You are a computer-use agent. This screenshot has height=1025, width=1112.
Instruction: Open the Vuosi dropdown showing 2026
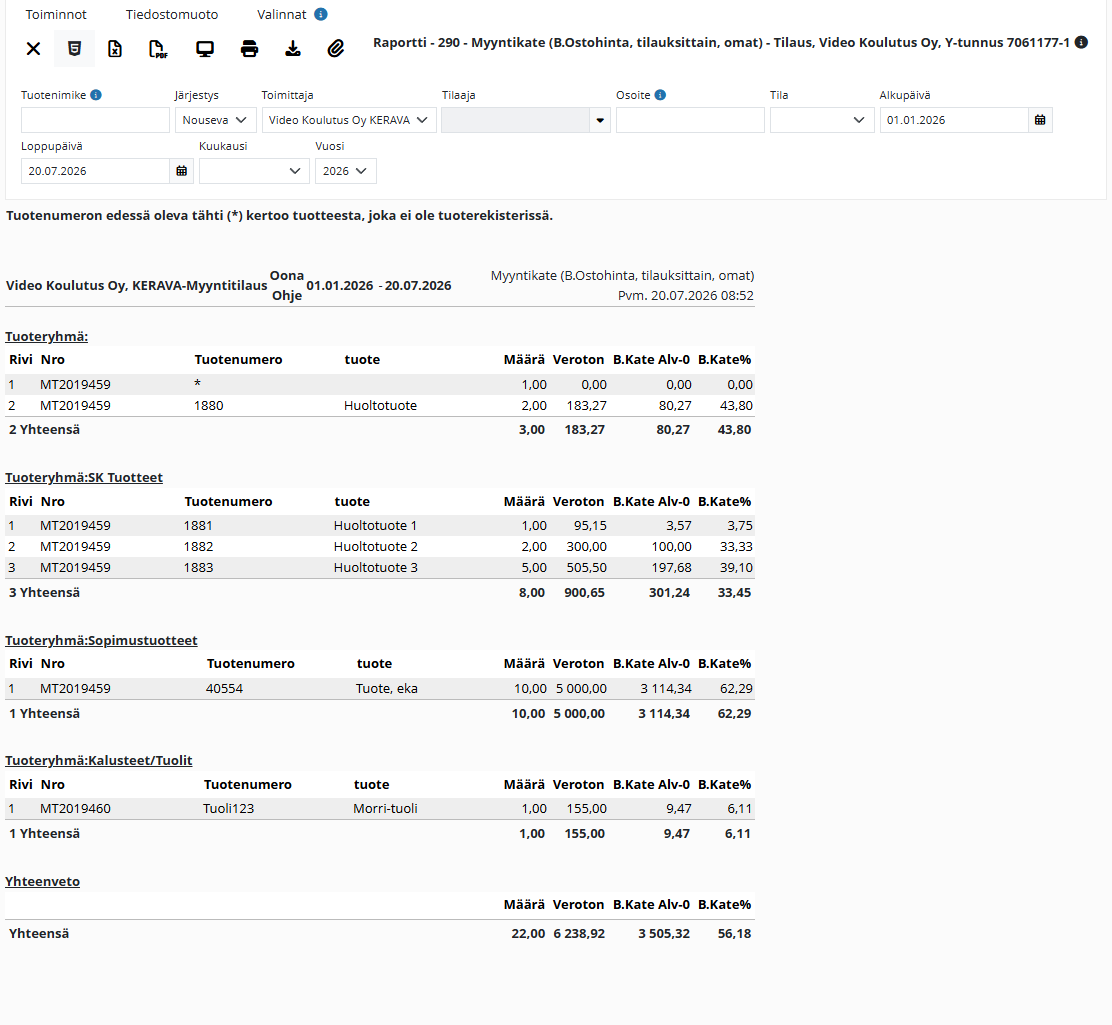345,171
